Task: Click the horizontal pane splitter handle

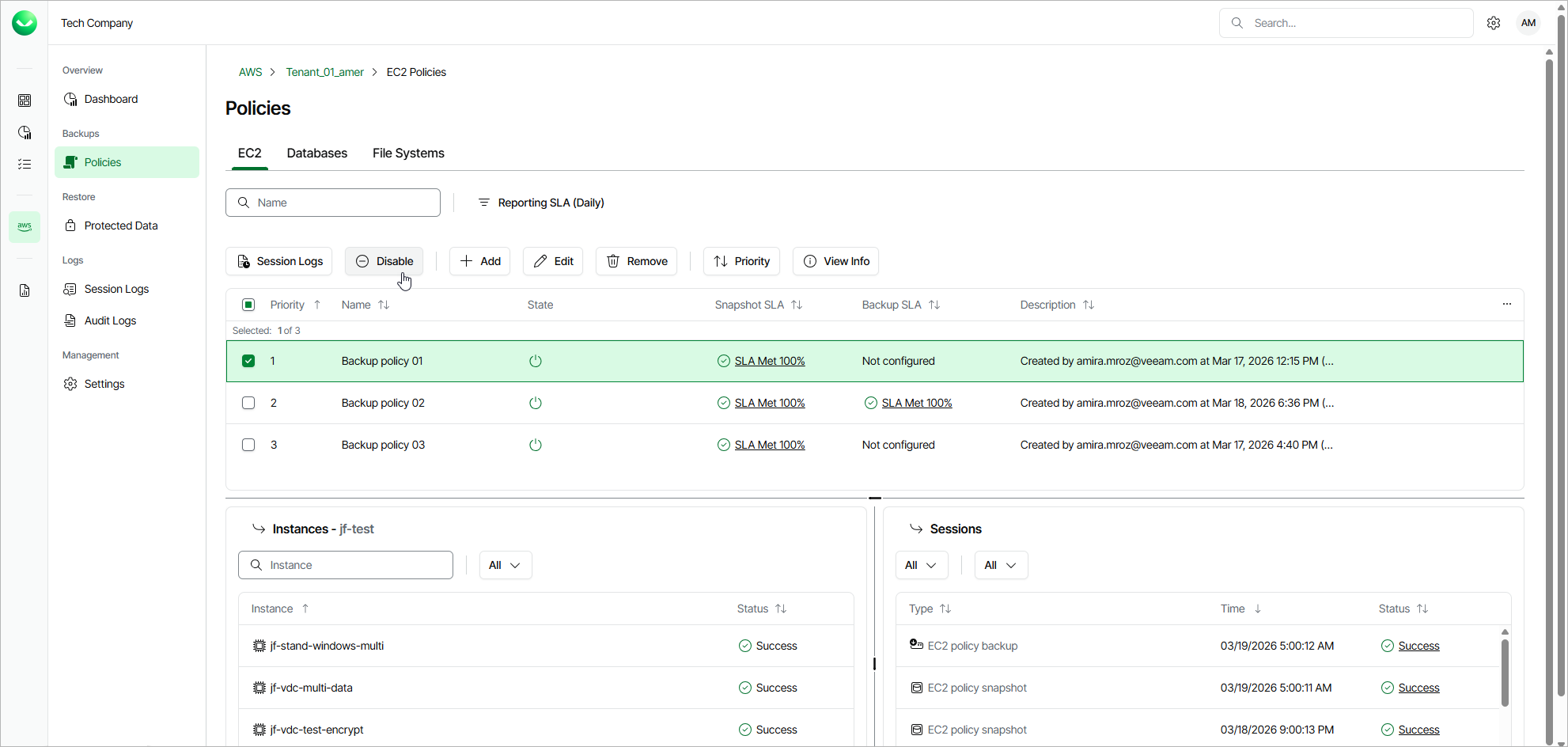Action: 875,498
